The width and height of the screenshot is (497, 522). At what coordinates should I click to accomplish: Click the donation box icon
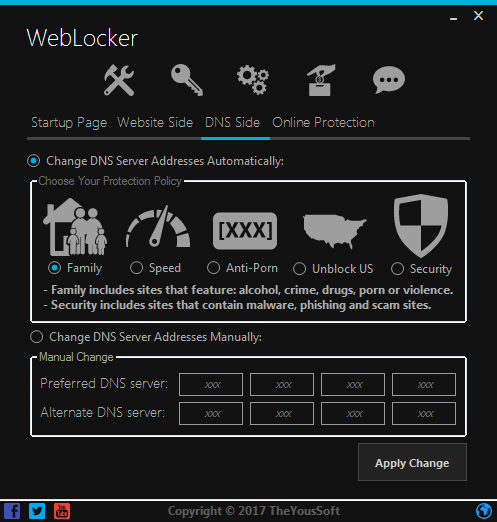point(321,80)
